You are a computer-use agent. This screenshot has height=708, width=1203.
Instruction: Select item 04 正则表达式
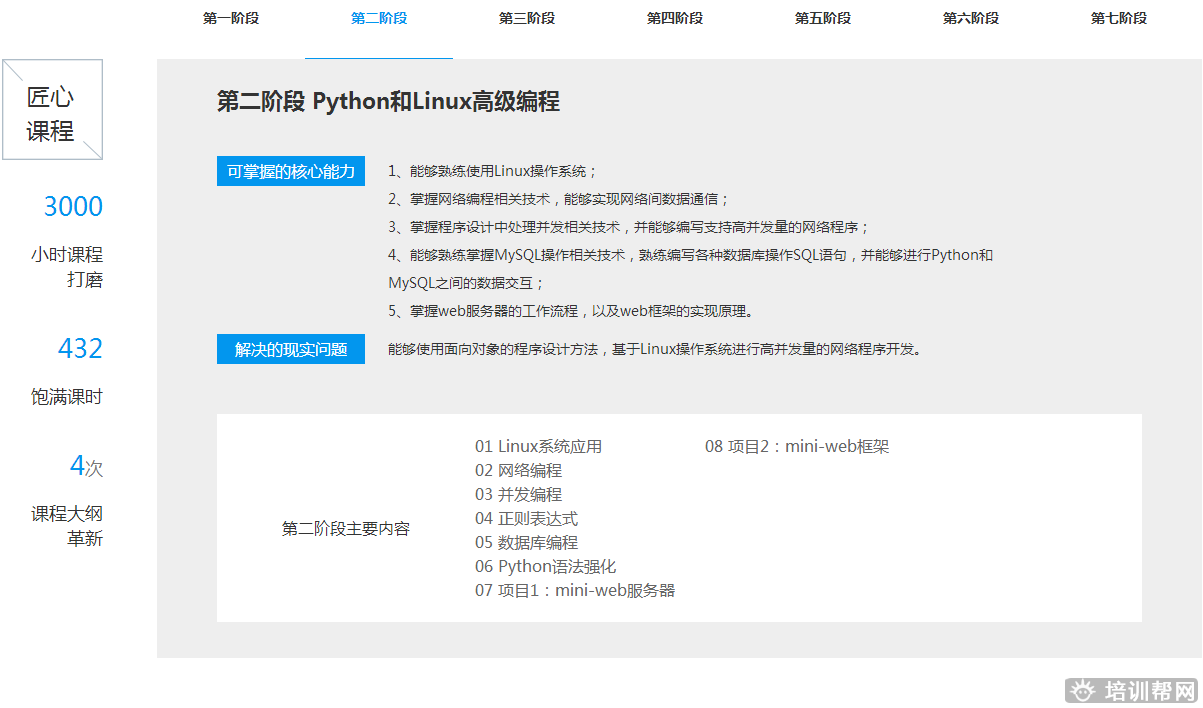tap(526, 519)
